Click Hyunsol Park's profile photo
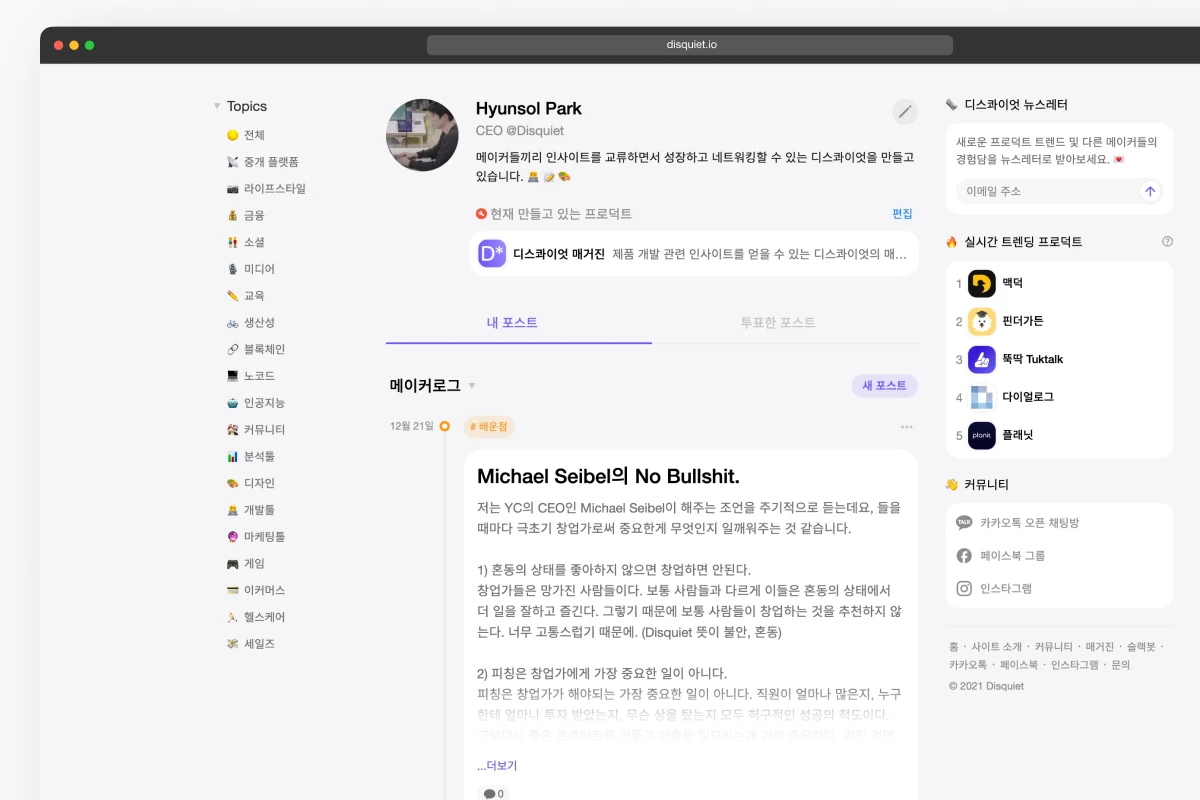Viewport: 1200px width, 800px height. point(422,135)
